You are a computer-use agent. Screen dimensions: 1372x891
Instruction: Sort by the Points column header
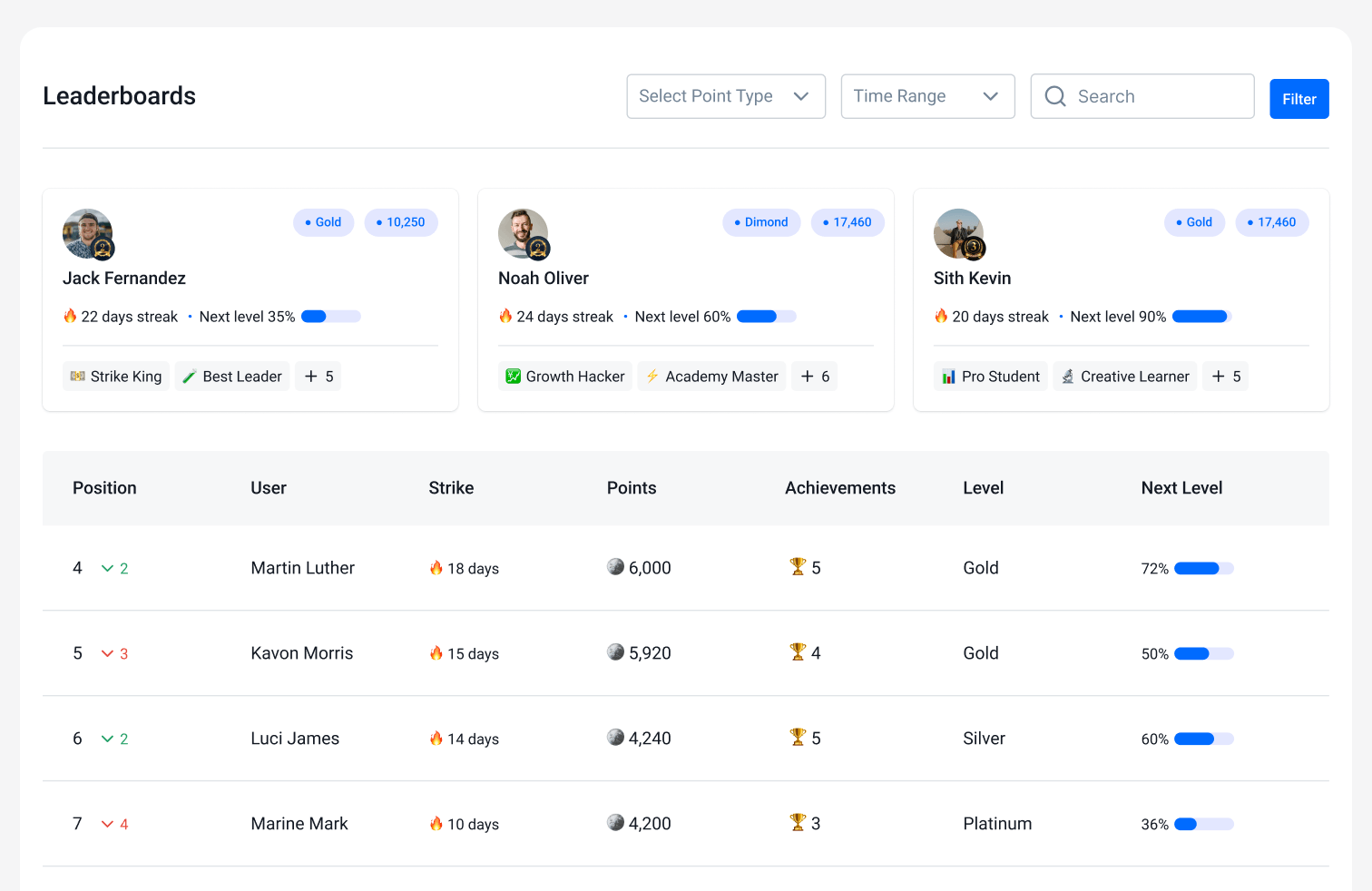point(631,488)
